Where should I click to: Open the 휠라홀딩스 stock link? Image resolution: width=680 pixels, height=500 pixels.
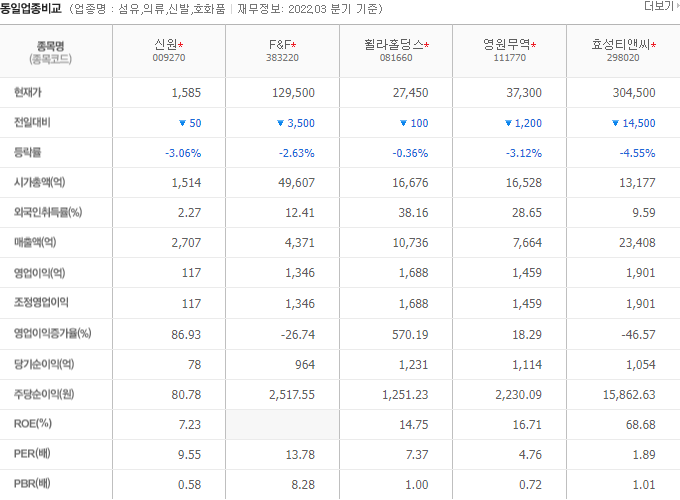(393, 44)
